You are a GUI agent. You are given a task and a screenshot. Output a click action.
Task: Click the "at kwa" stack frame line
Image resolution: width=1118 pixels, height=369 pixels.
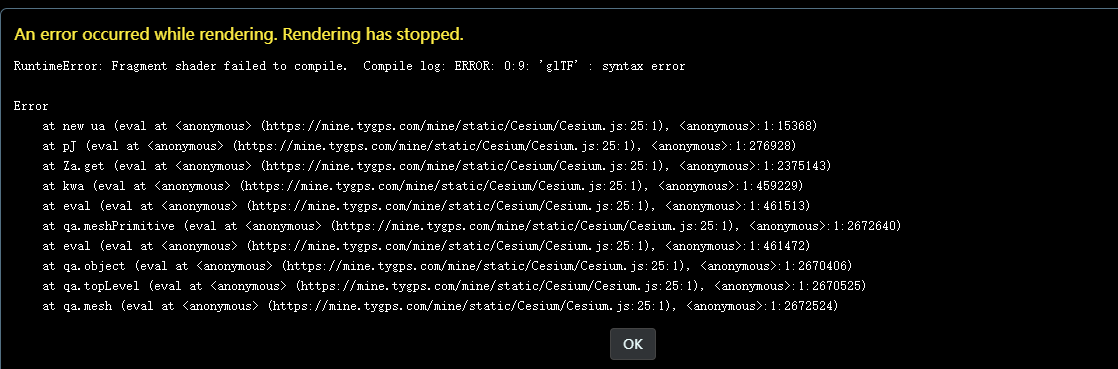point(423,186)
